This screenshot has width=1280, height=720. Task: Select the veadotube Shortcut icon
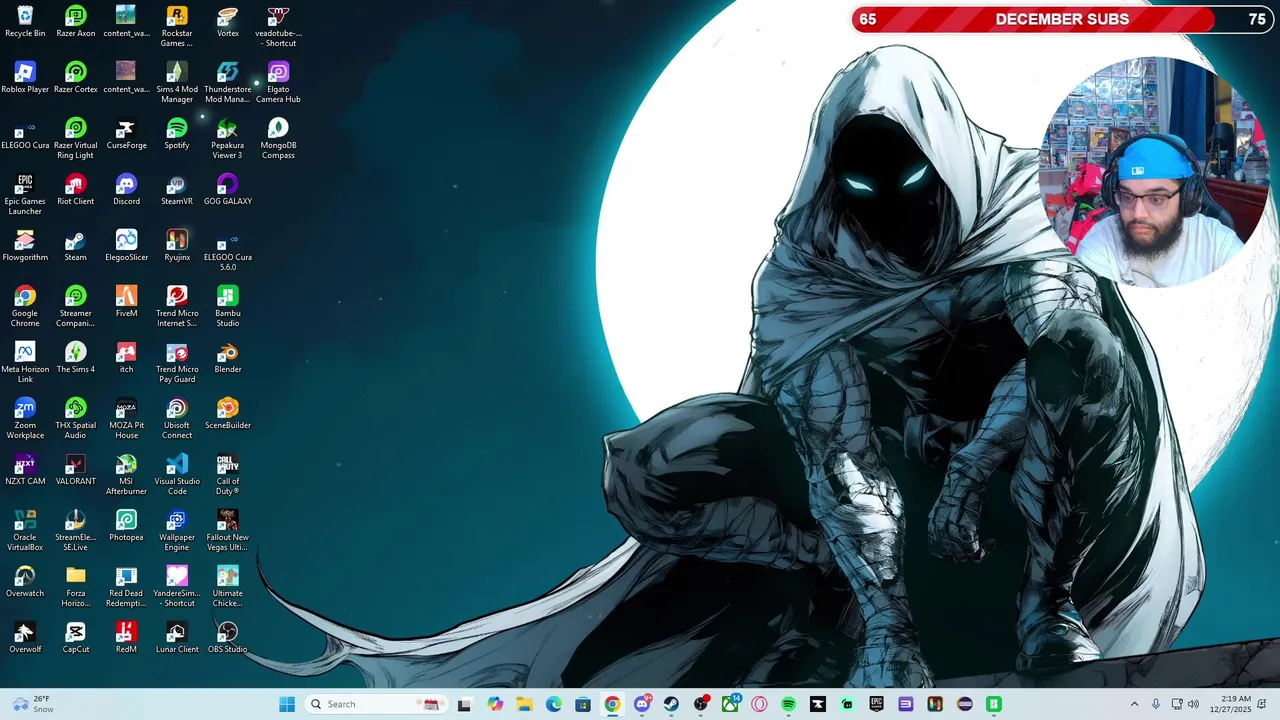pyautogui.click(x=278, y=27)
